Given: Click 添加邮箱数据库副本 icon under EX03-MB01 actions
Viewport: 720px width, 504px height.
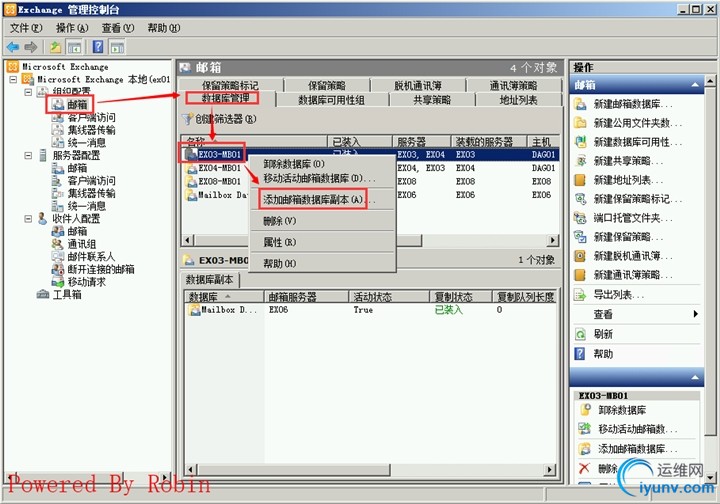Looking at the screenshot, I should 585,448.
